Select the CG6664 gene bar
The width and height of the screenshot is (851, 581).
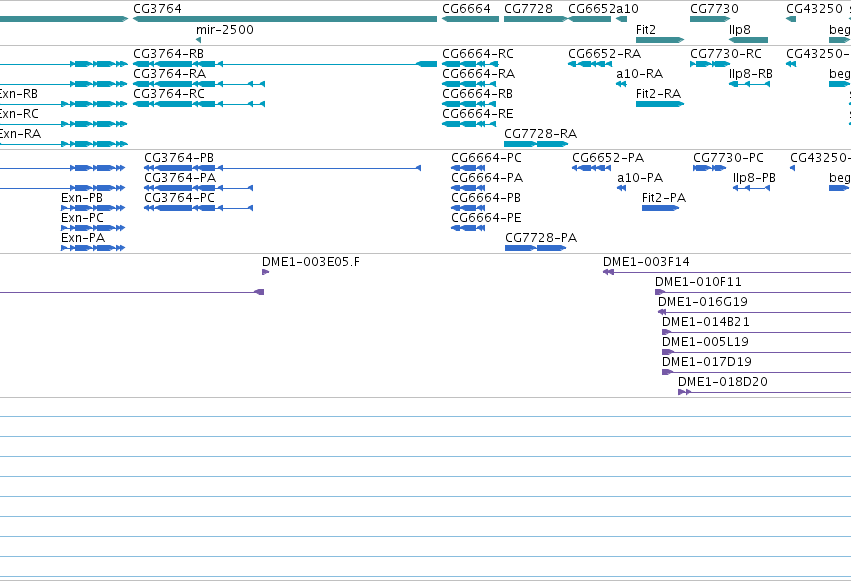[471, 19]
